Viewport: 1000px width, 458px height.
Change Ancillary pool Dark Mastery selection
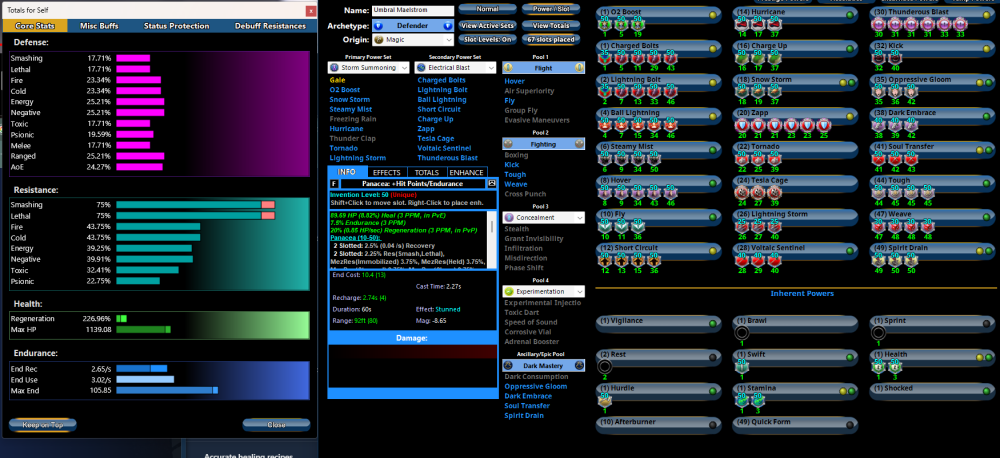click(543, 366)
